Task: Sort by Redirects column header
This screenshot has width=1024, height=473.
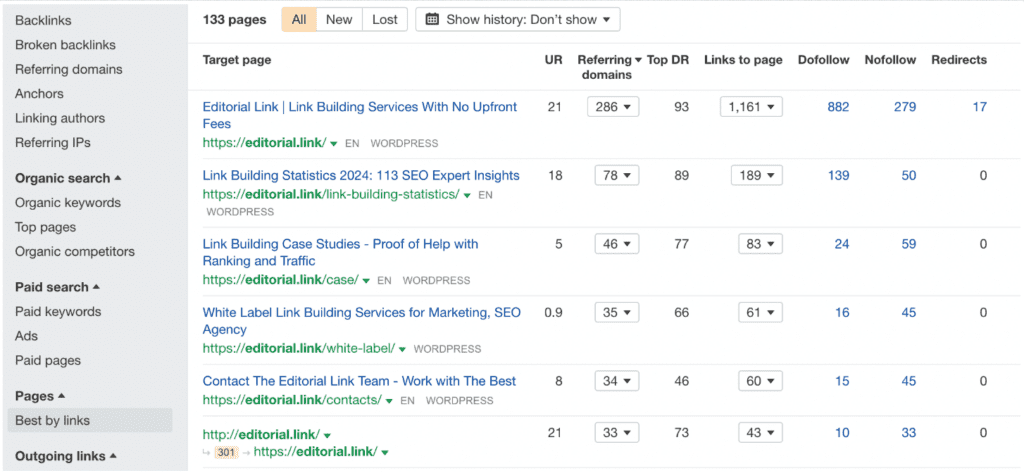Action: click(959, 60)
